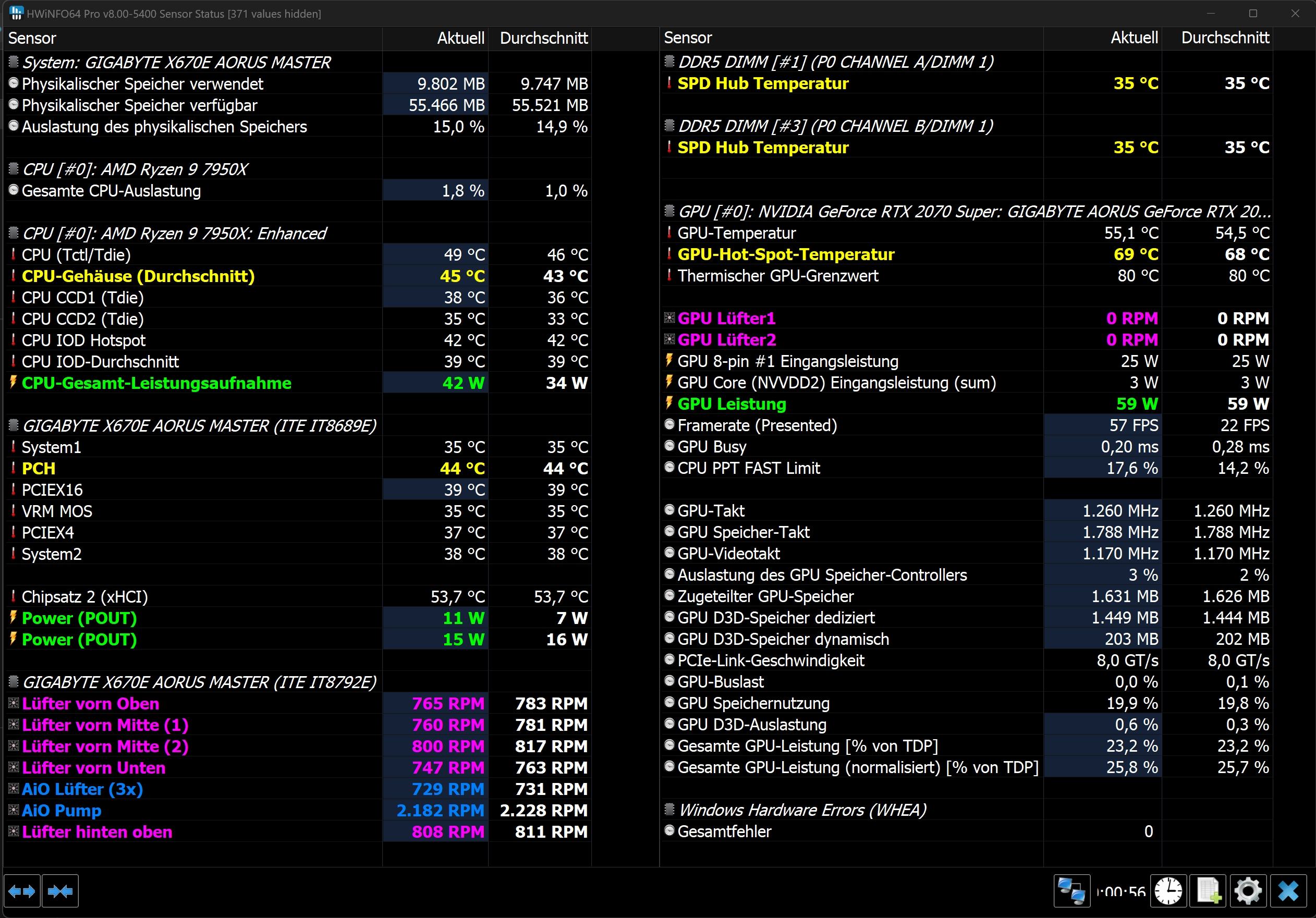Select the CPU-Gesamt-Leistungsaufnahme row
Image resolution: width=1316 pixels, height=918 pixels.
click(x=156, y=383)
